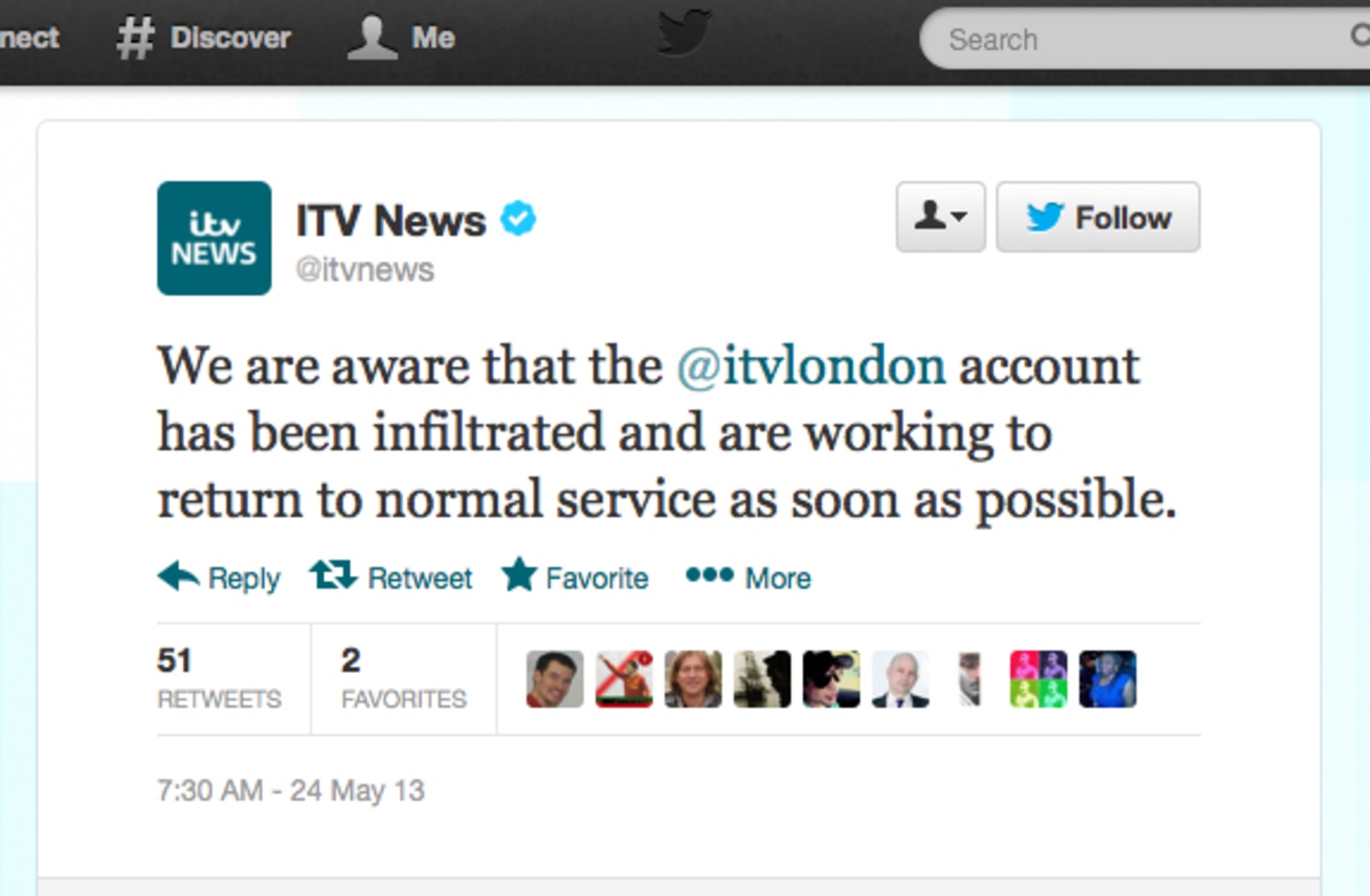Screen dimensions: 1370x896
Task: Open the Discover hashtag tab
Action: click(x=203, y=38)
